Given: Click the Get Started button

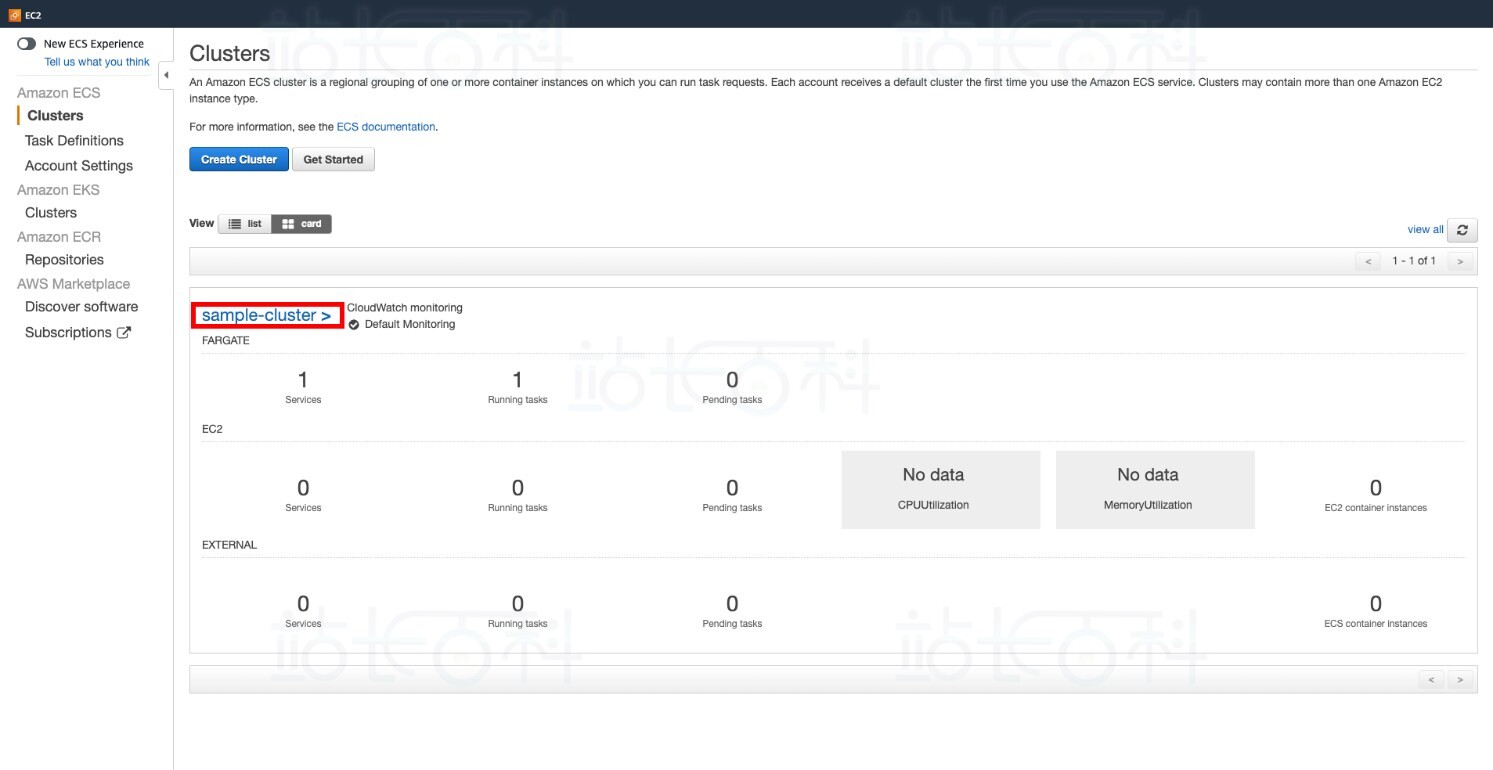Looking at the screenshot, I should (x=333, y=160).
